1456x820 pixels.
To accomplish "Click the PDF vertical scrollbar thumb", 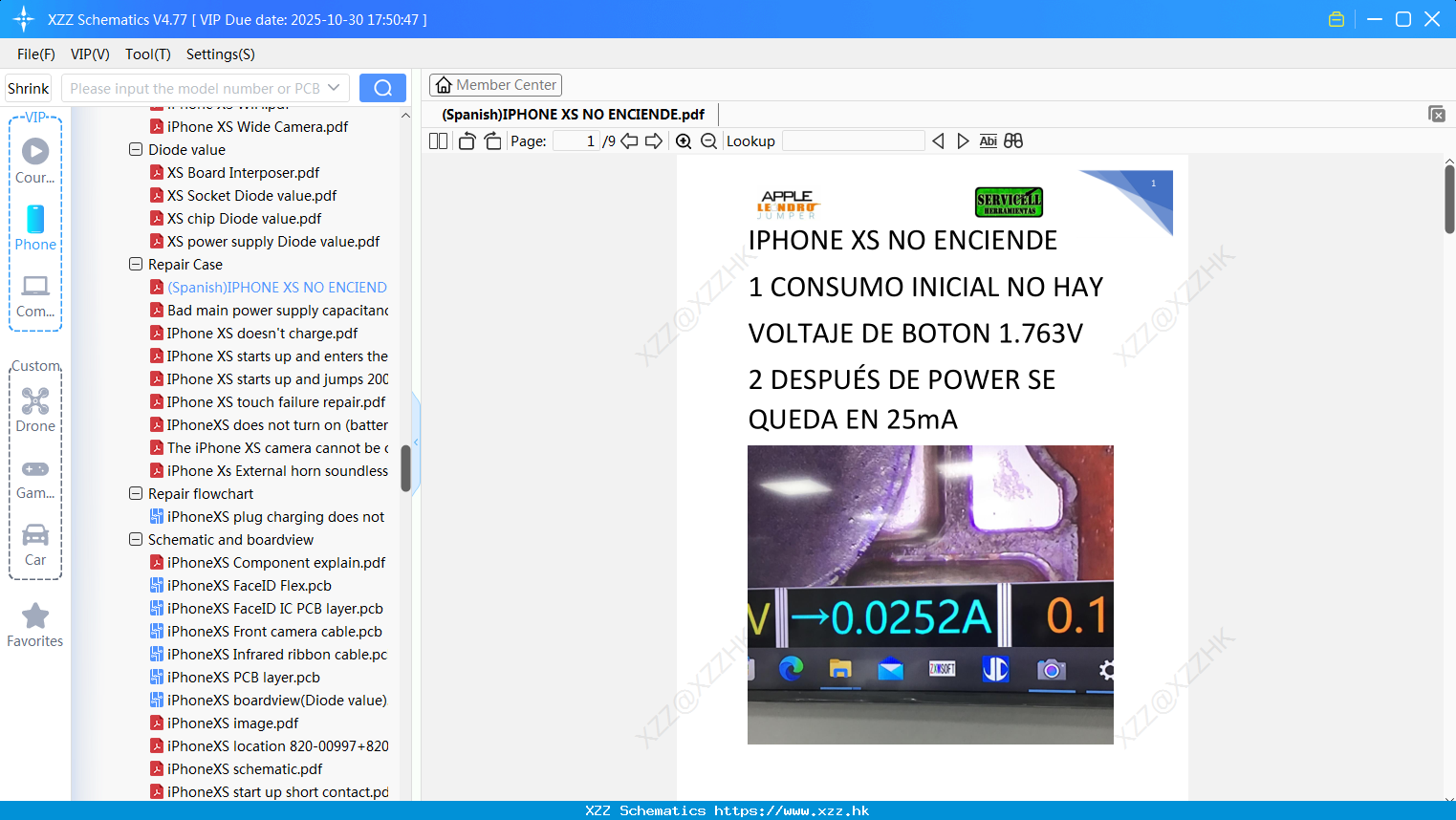I will [1449, 199].
